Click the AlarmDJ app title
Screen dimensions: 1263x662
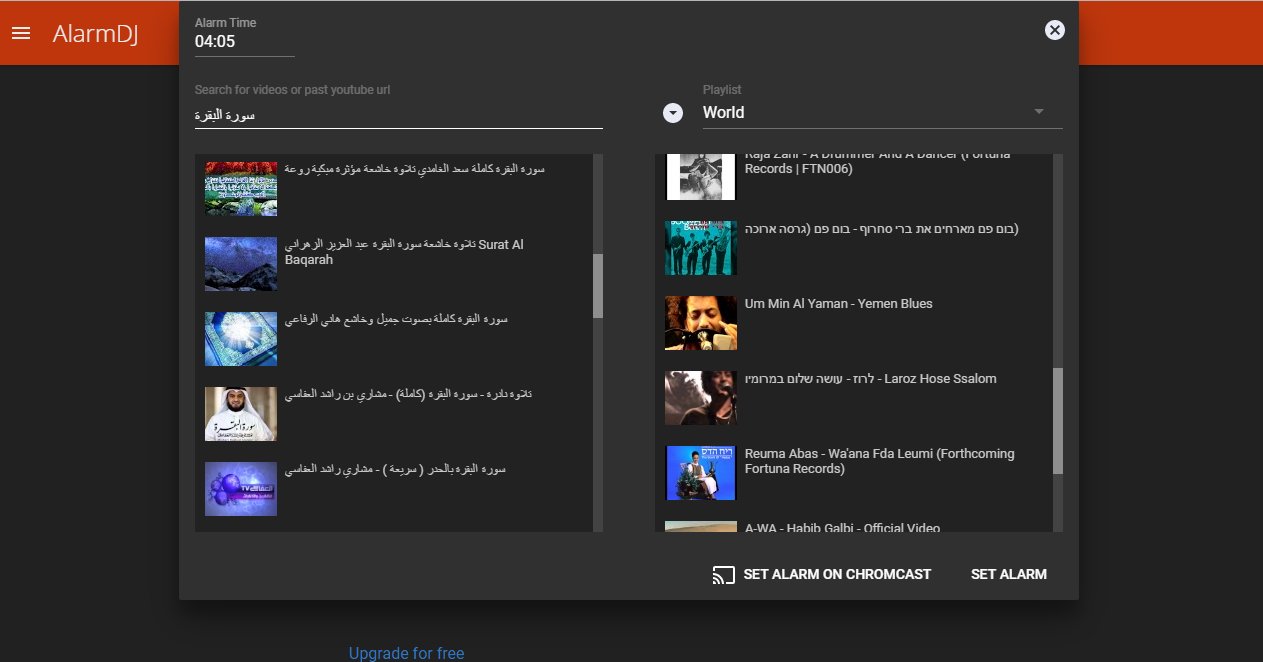pyautogui.click(x=96, y=34)
